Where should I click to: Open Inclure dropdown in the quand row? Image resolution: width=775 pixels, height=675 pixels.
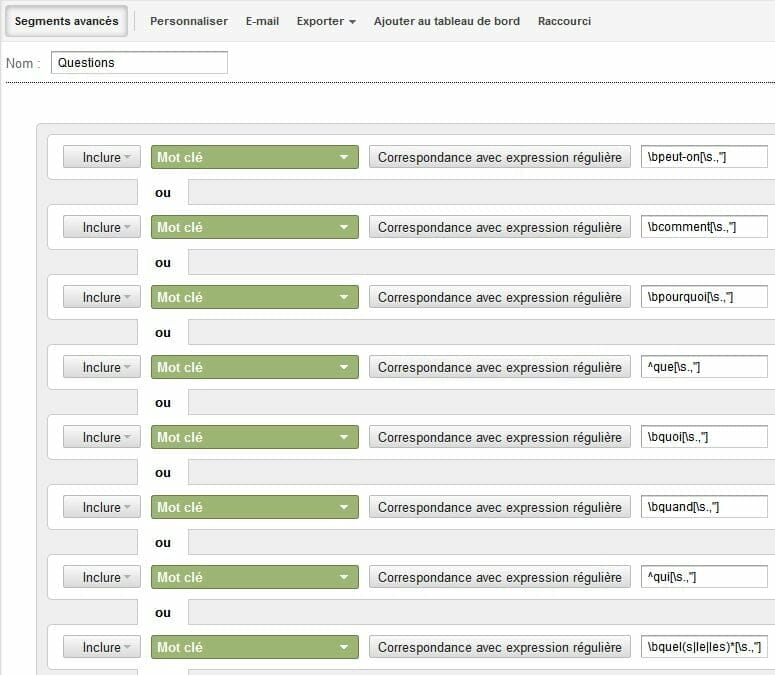point(101,507)
